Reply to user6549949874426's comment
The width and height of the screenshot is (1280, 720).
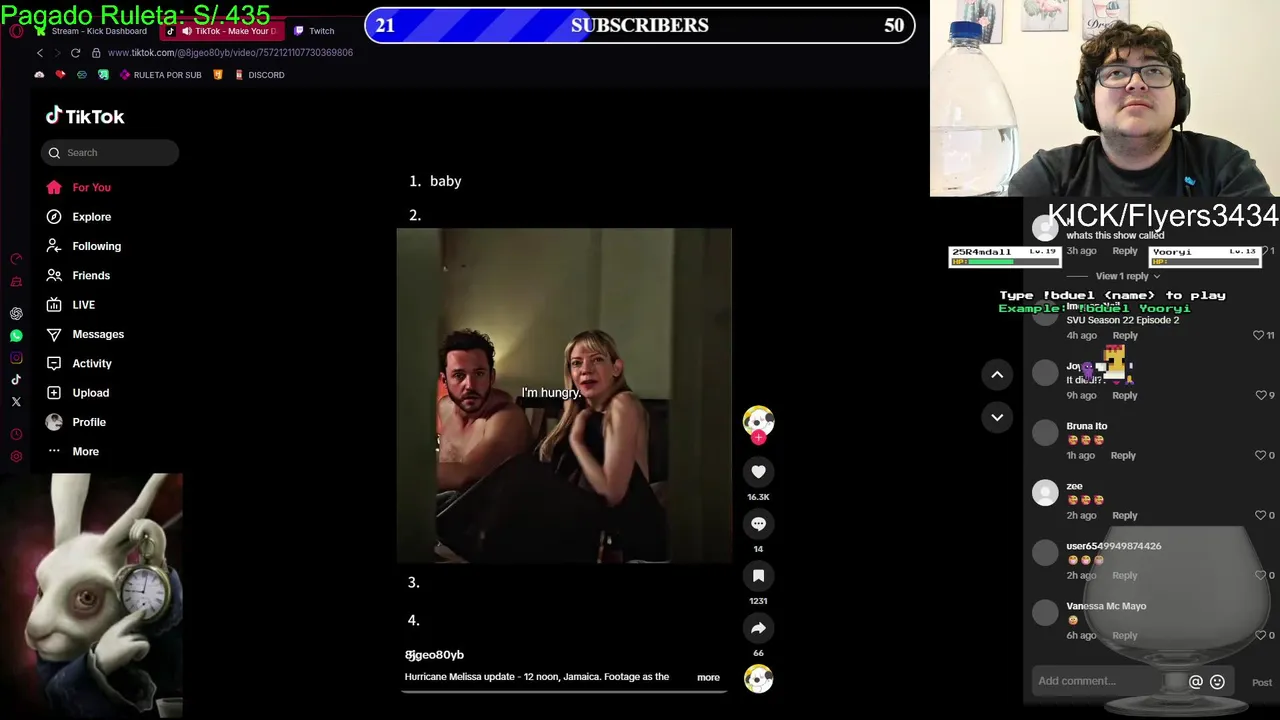point(1125,575)
